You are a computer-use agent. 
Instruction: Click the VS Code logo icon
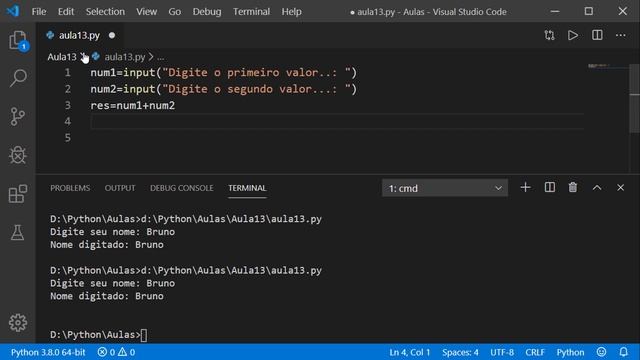13,11
